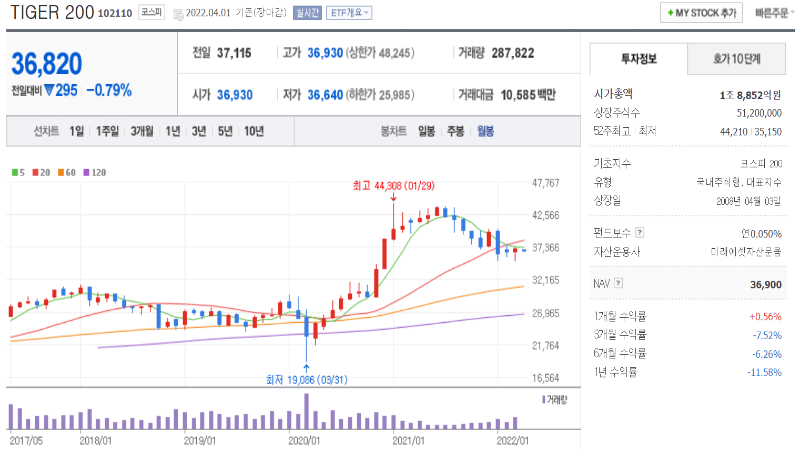
Task: Open the ETF개요 dropdown
Action: click(x=349, y=13)
